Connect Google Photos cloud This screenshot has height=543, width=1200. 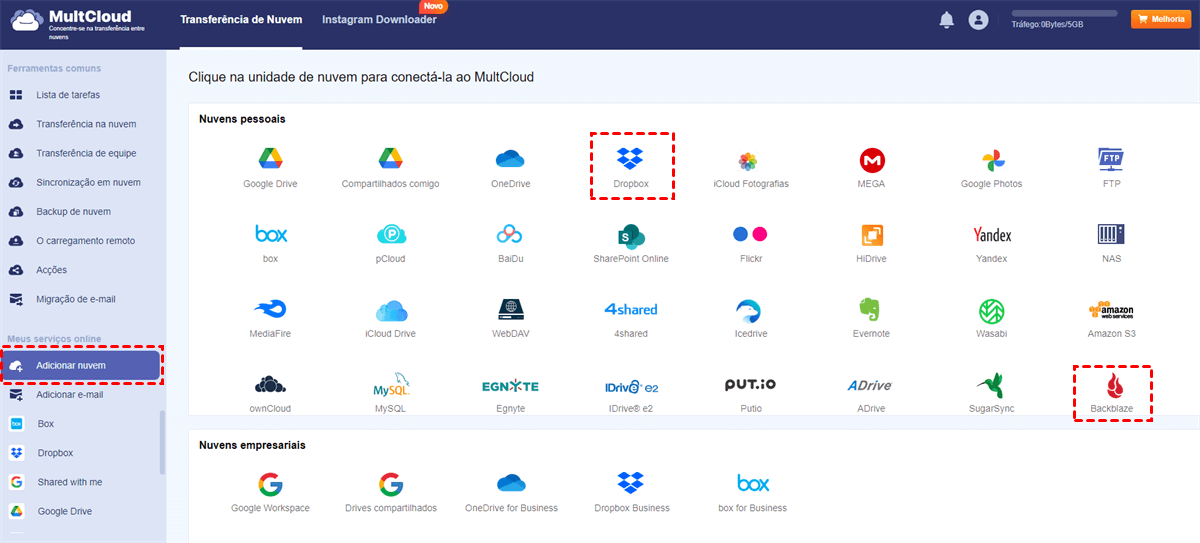click(992, 168)
